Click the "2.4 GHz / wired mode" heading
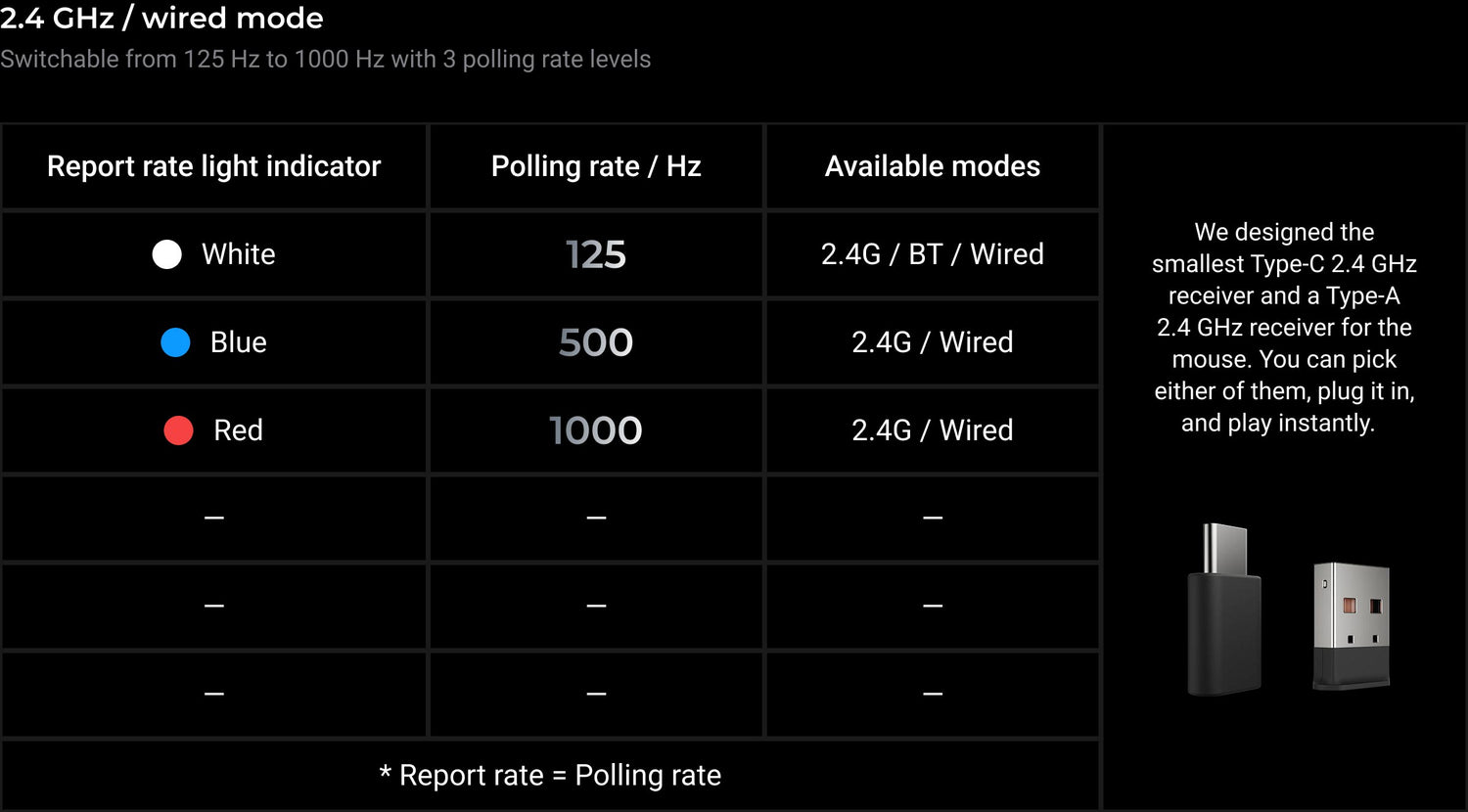The width and height of the screenshot is (1468, 812). [161, 18]
